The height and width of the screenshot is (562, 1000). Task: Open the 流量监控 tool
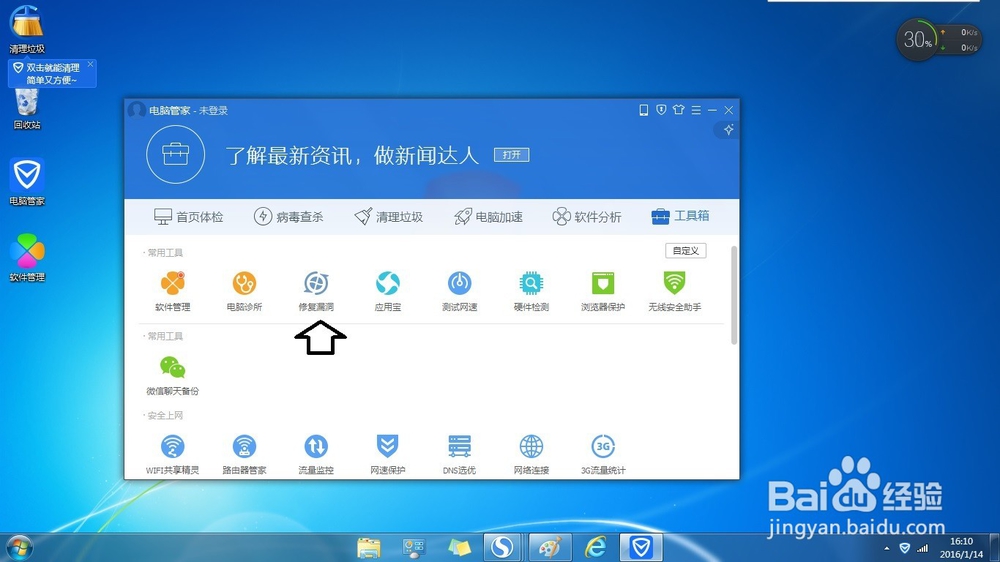(316, 447)
